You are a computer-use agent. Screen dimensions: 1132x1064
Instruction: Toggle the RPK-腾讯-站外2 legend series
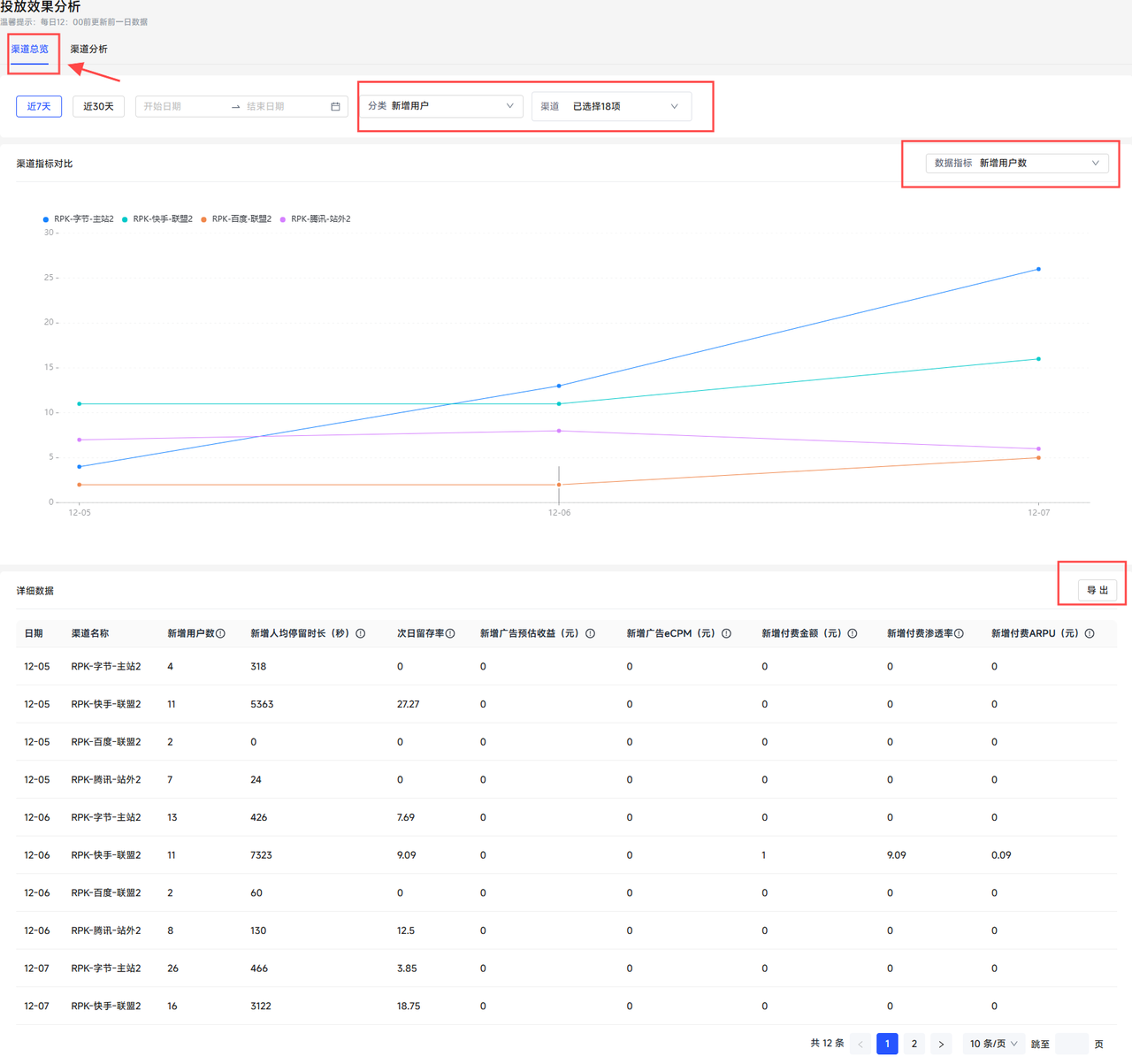click(x=316, y=219)
